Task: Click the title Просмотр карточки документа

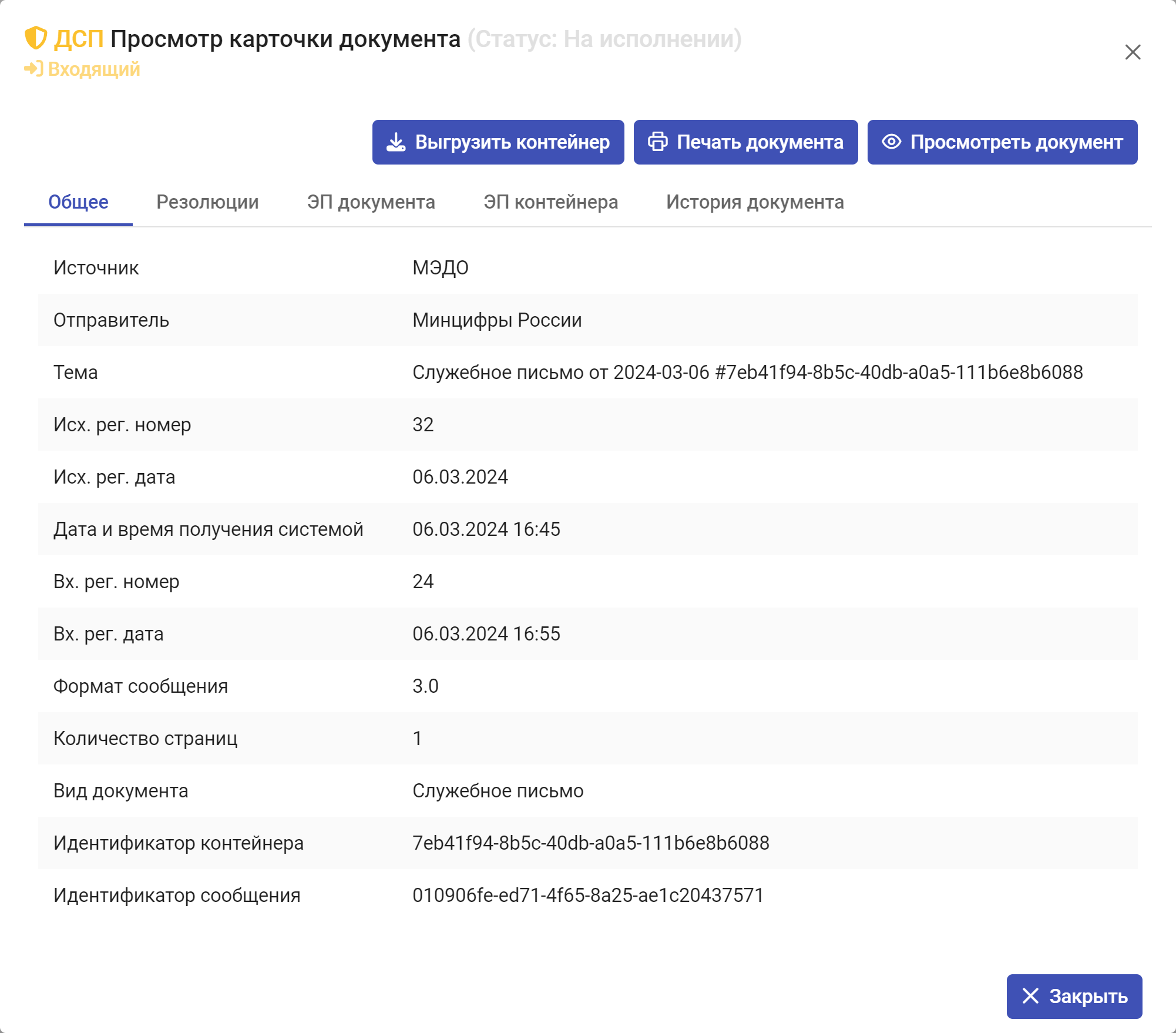Action: pos(285,39)
